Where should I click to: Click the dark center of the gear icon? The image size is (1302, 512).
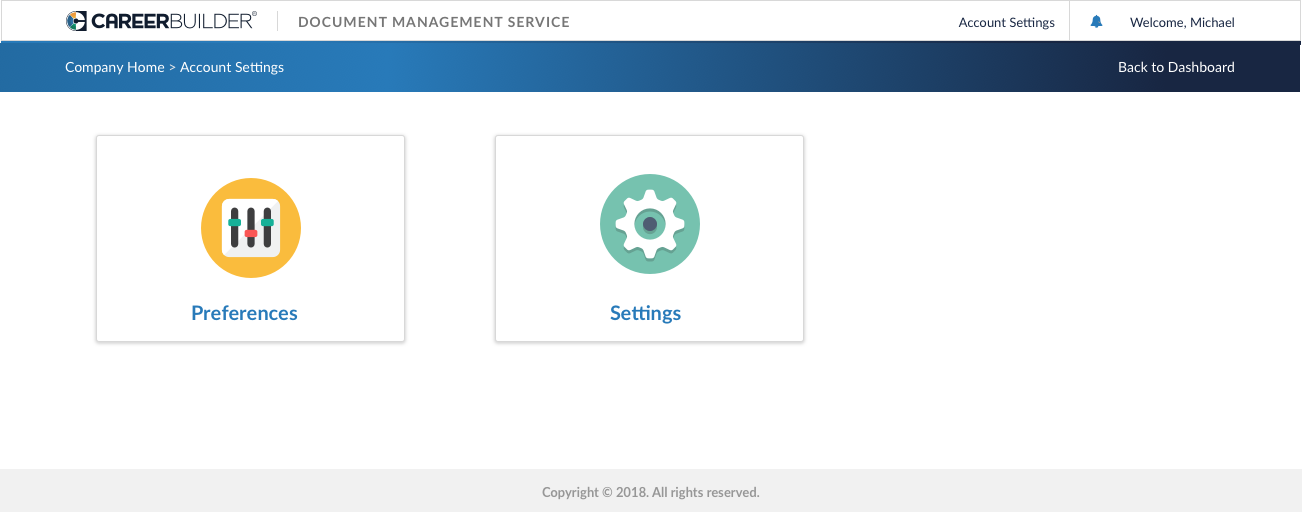(x=650, y=224)
